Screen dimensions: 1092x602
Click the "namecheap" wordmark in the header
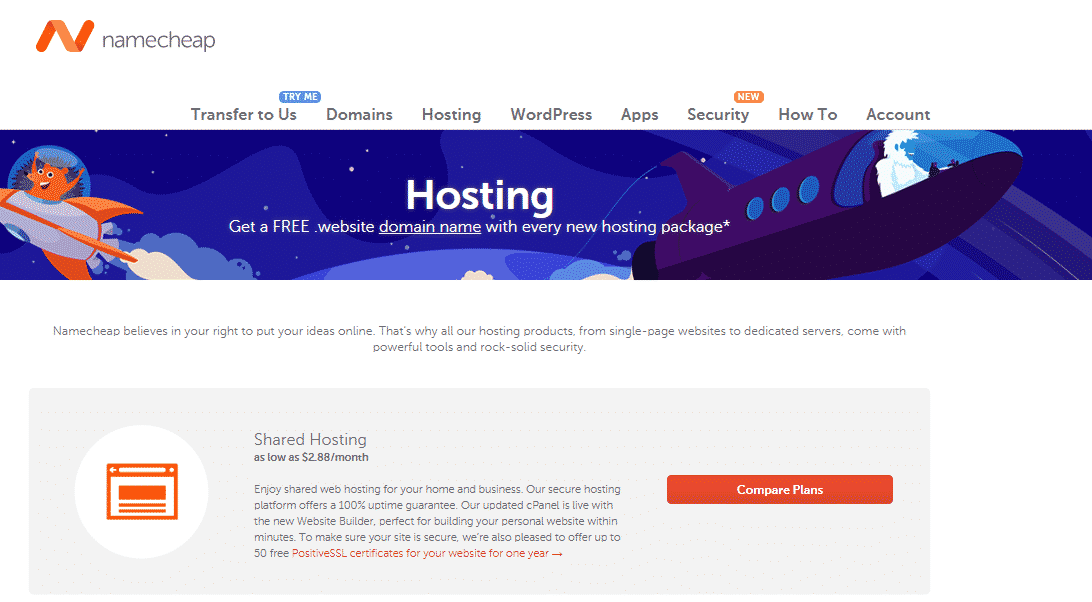pyautogui.click(x=160, y=38)
